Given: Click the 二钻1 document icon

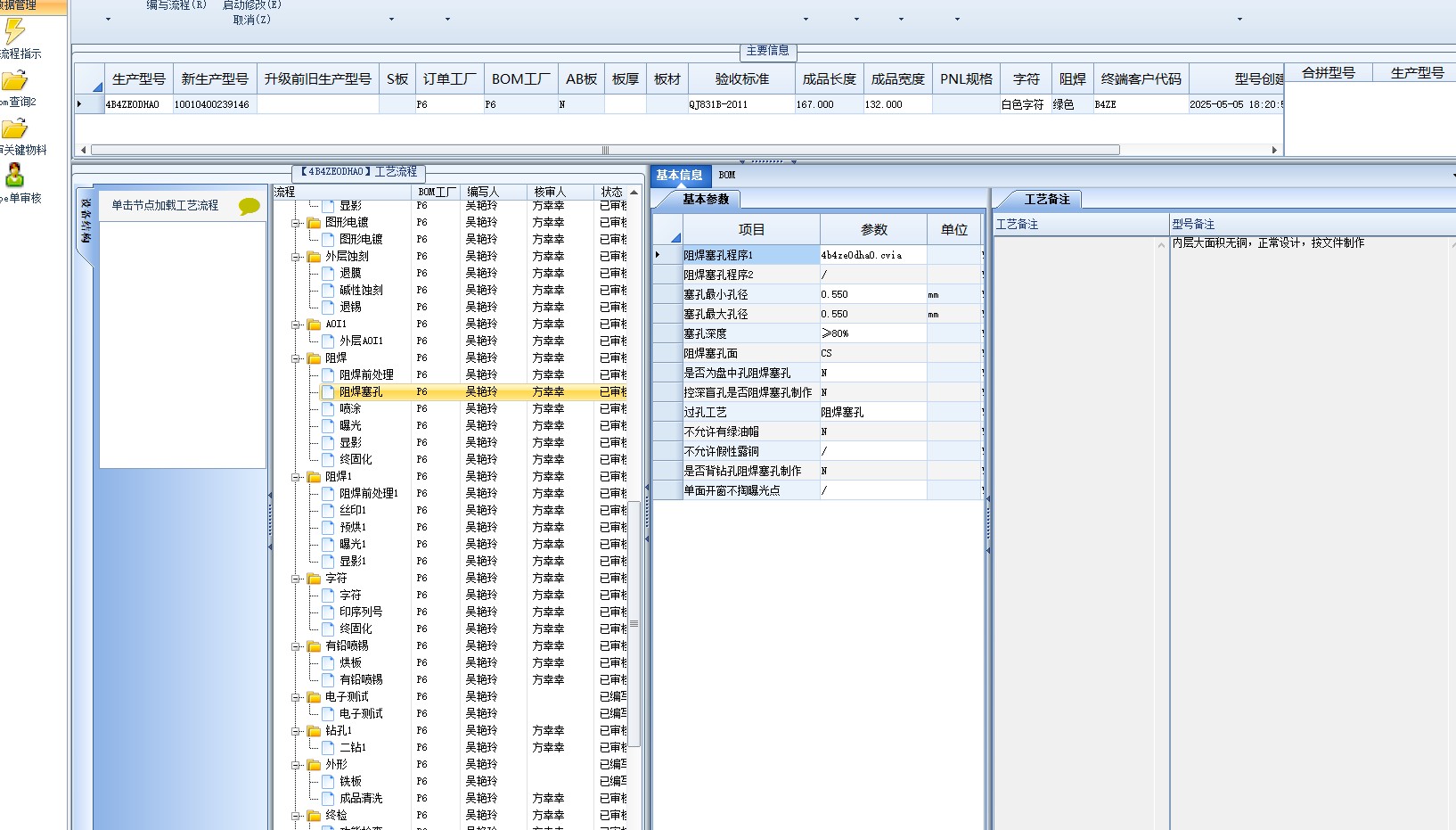Looking at the screenshot, I should tap(328, 748).
